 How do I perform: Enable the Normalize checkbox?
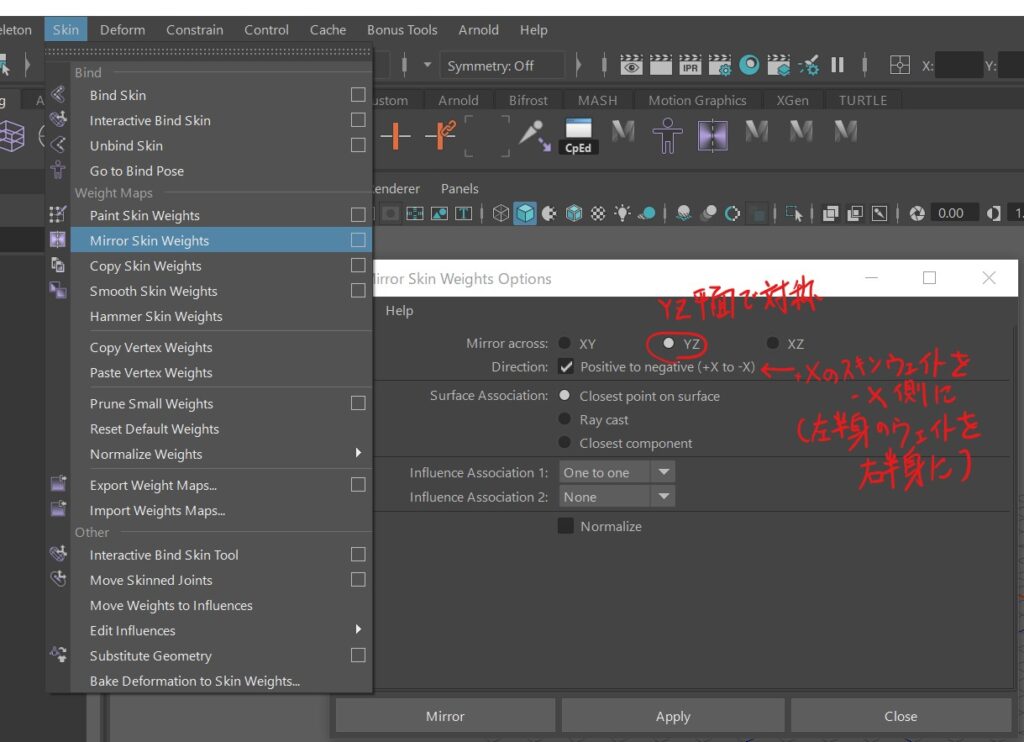(x=566, y=526)
